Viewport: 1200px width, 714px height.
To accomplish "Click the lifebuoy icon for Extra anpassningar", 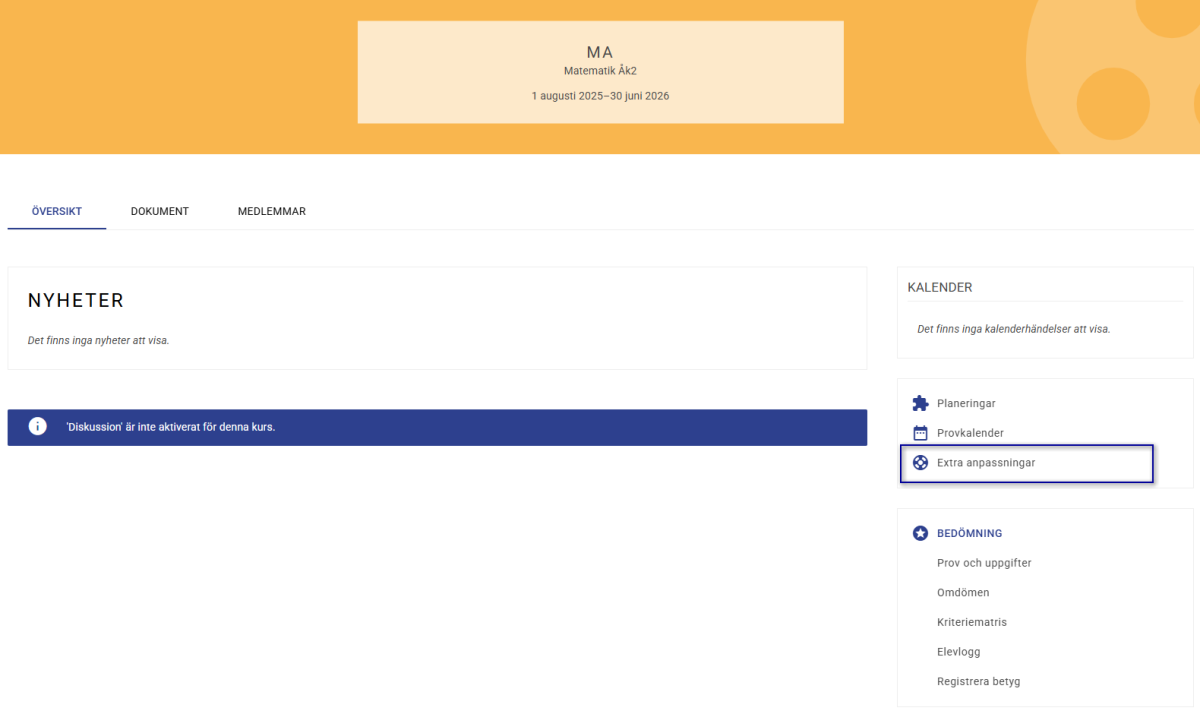I will click(920, 463).
